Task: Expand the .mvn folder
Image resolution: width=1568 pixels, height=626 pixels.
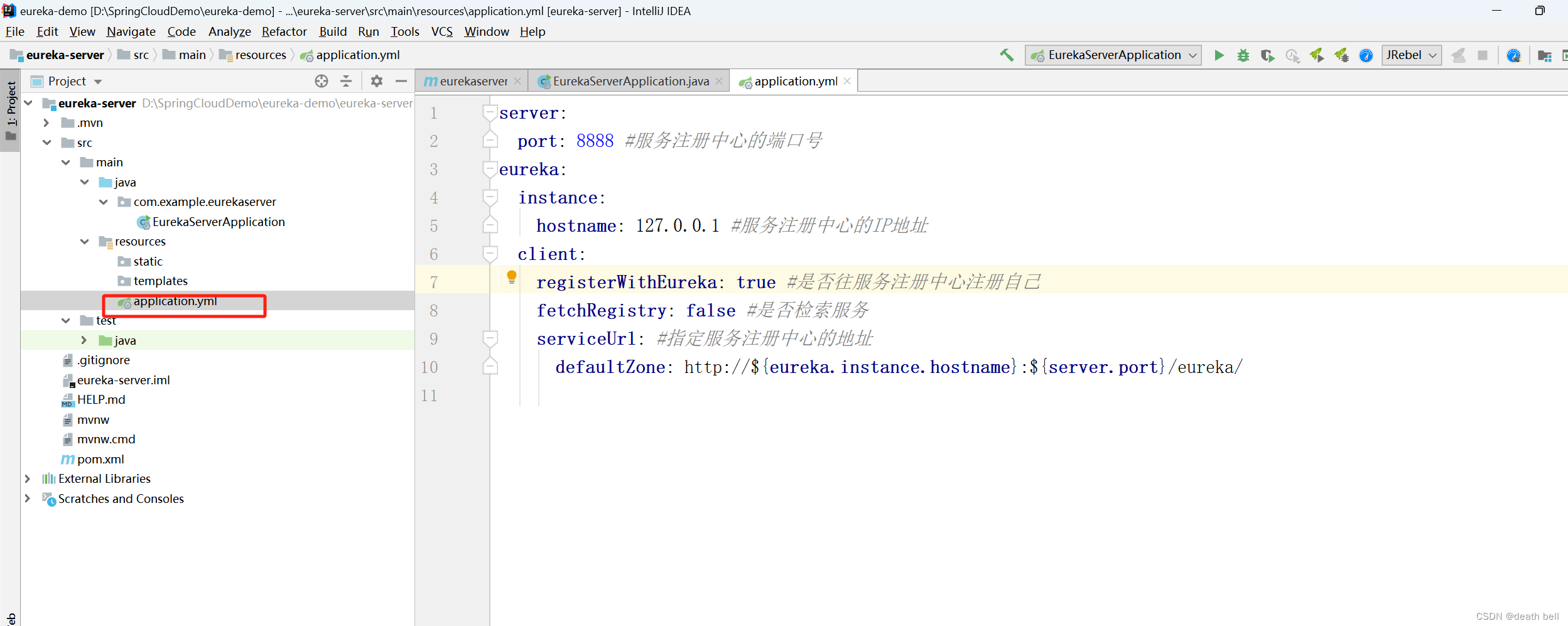Action: (46, 122)
